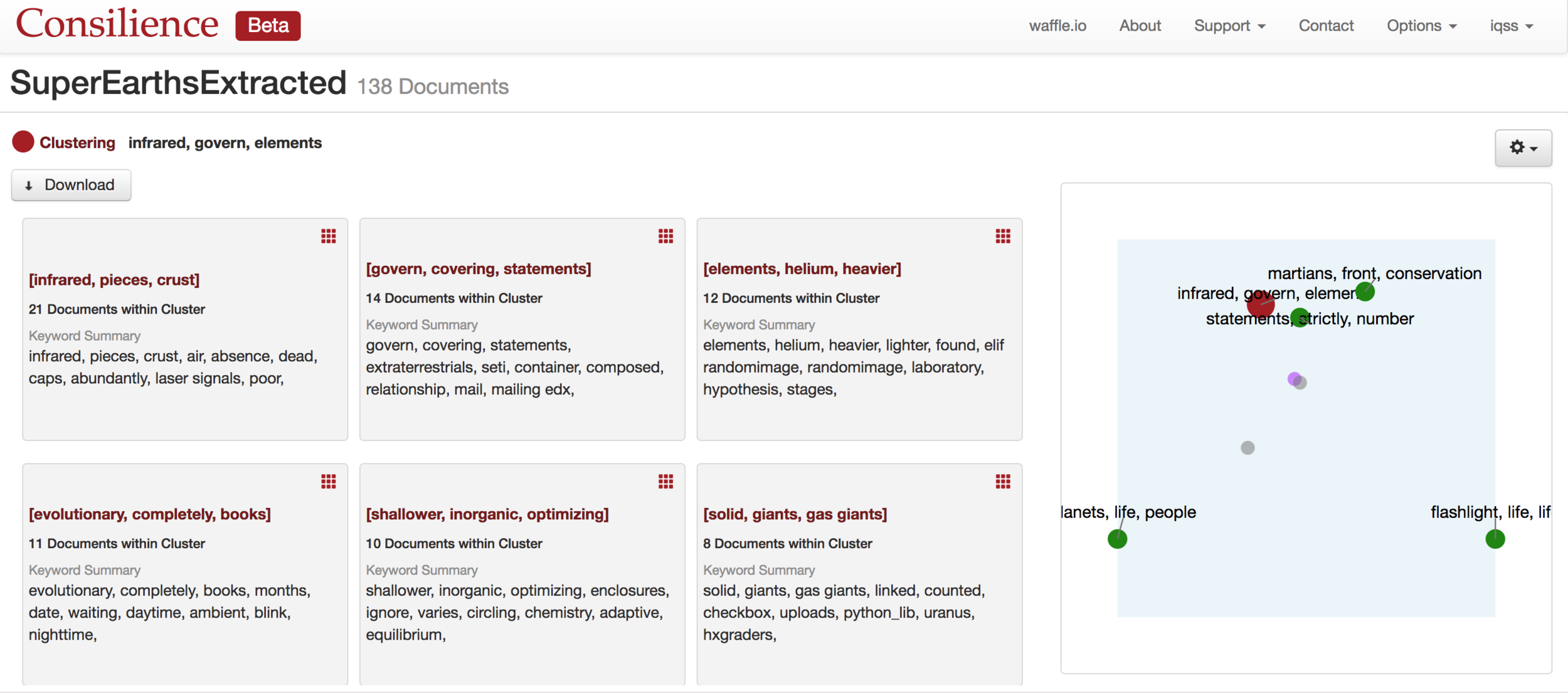Click the Download button
This screenshot has height=693, width=1568.
coord(71,185)
